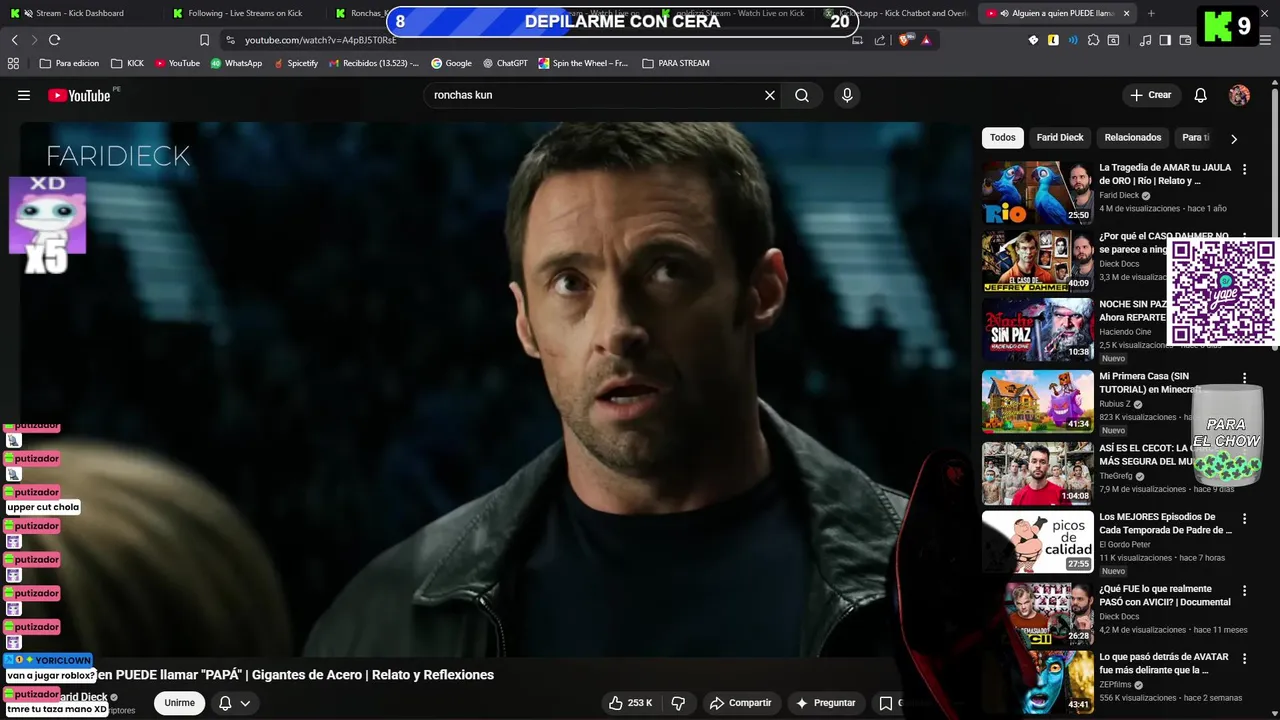The height and width of the screenshot is (720, 1280).
Task: Click the Preguntar ask button
Action: point(825,703)
